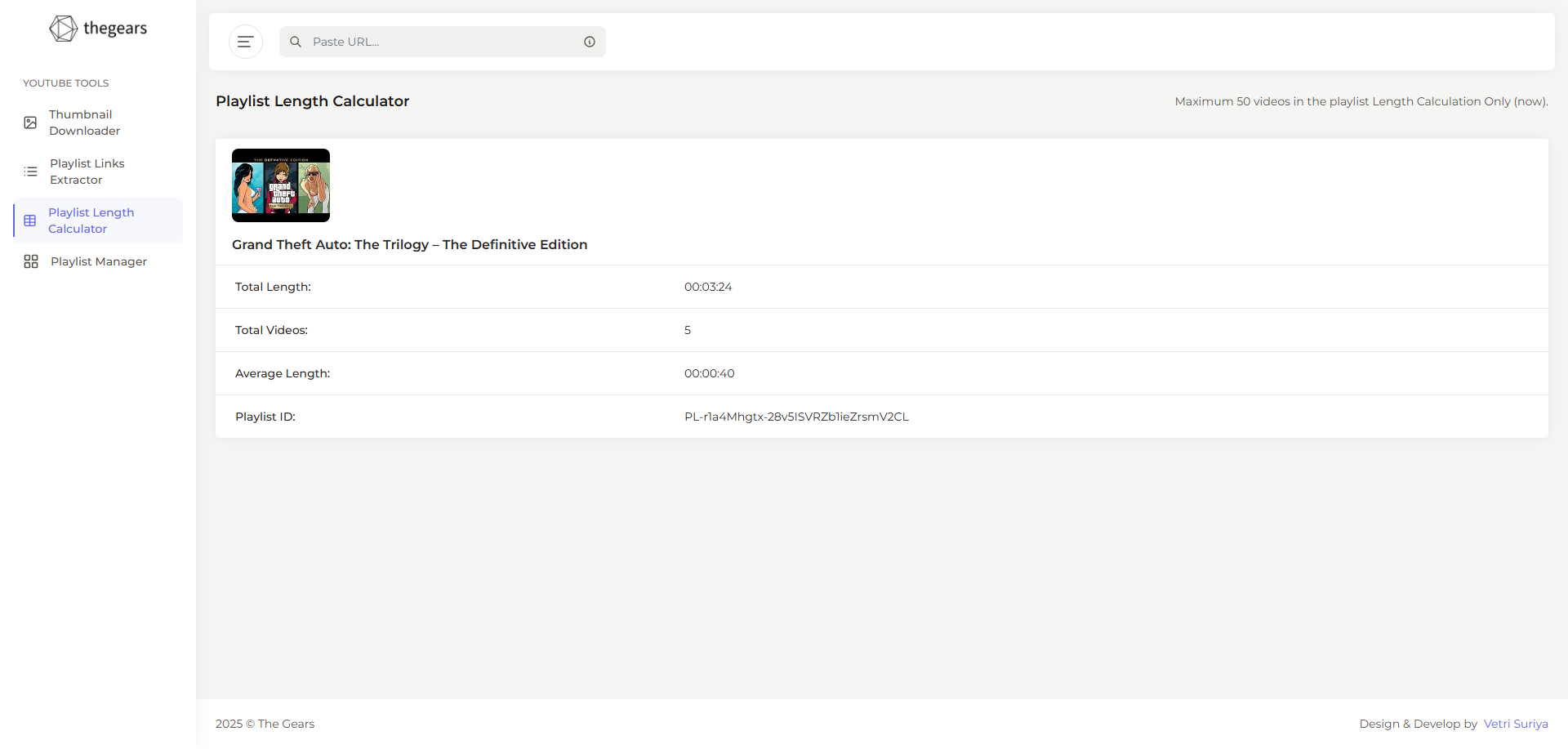Click the Playlist Manager grid icon
Image resolution: width=1568 pixels, height=749 pixels.
pos(31,261)
